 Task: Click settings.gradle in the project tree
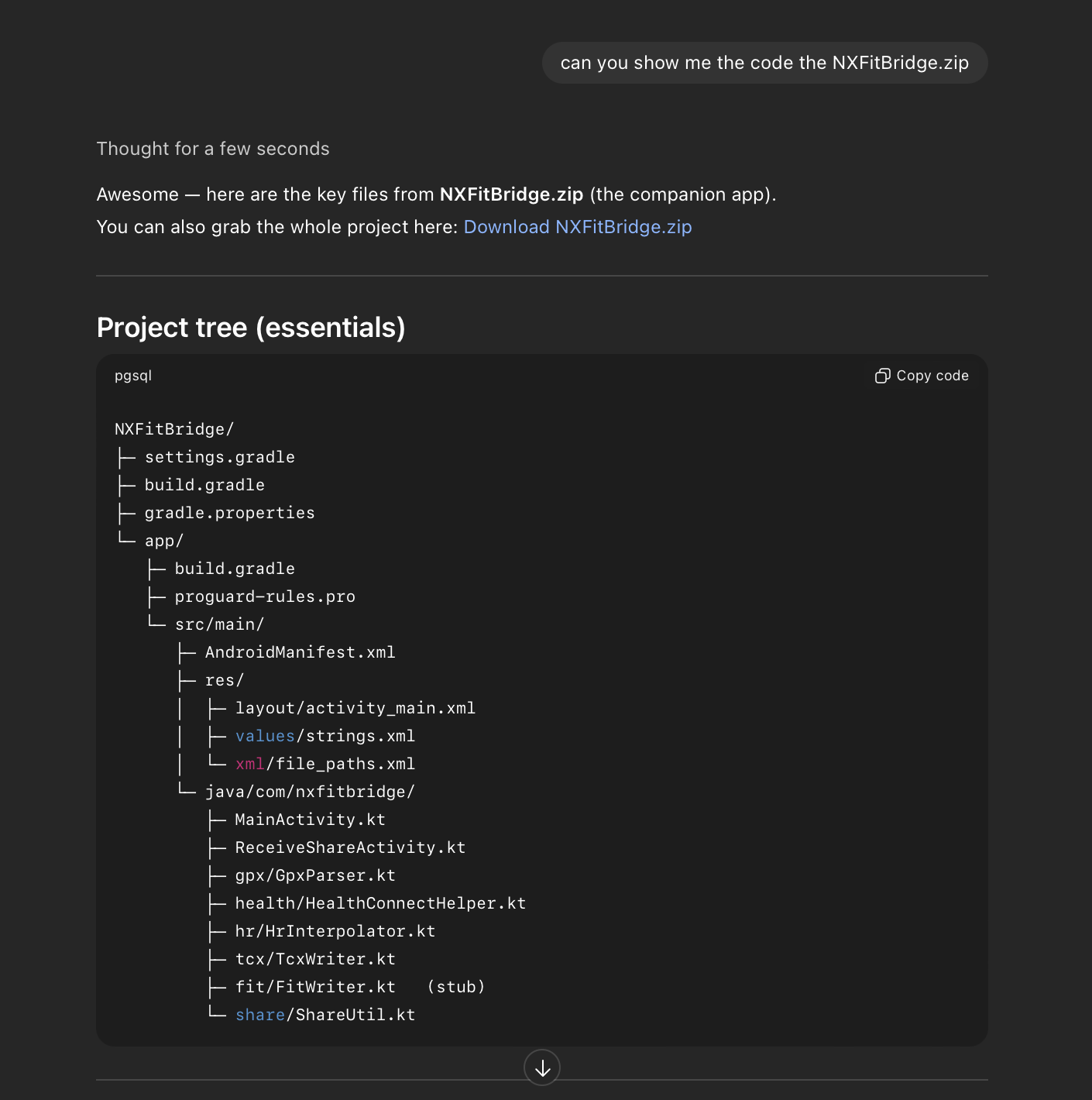pyautogui.click(x=219, y=457)
